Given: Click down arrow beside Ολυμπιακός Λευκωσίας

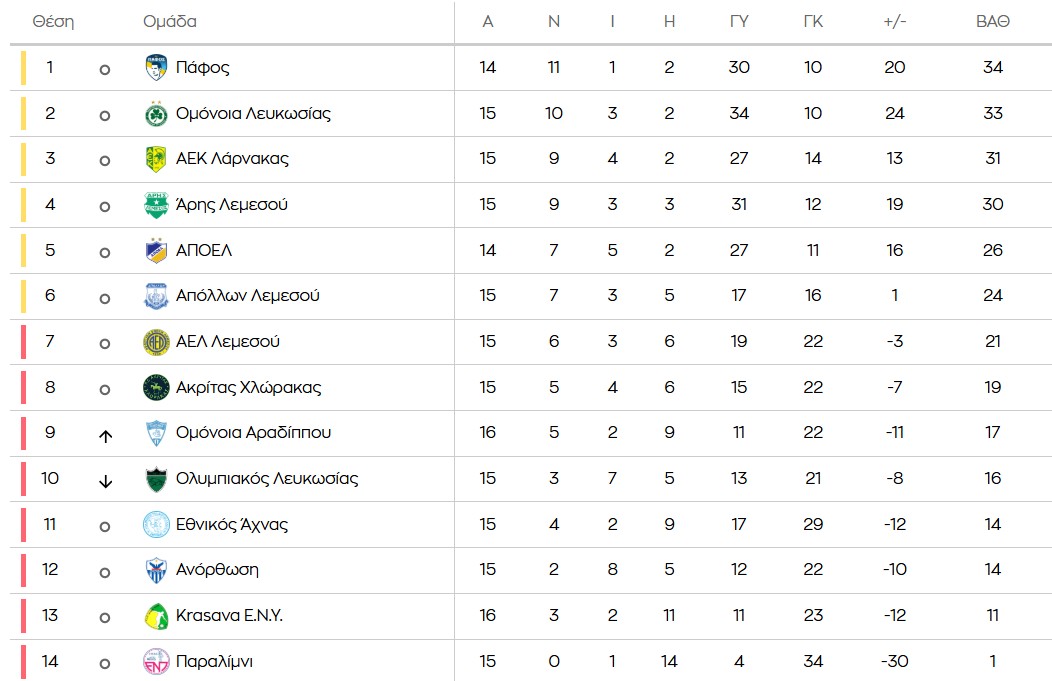Looking at the screenshot, I should coord(105,481).
